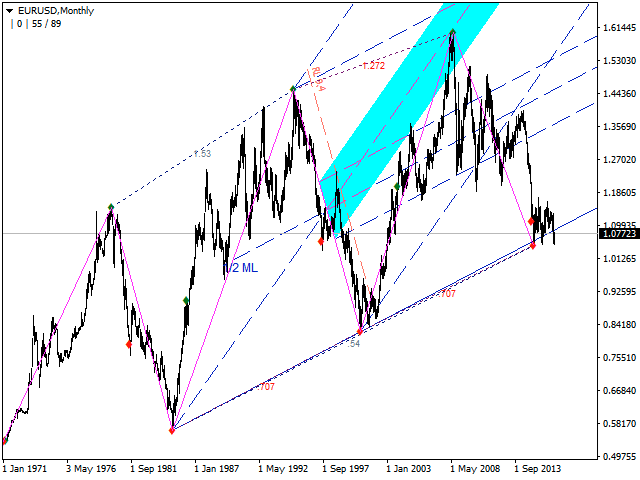
Task: Click the .707 label near the 2008 trendline
Action: (x=447, y=293)
